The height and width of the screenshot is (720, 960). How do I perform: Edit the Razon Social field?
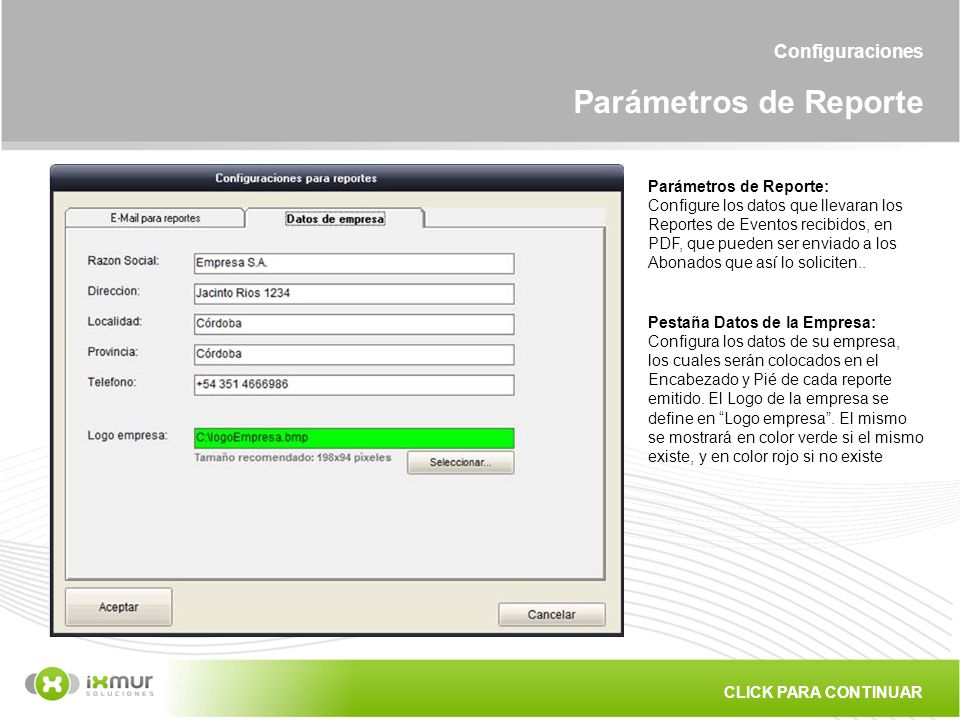coord(354,263)
